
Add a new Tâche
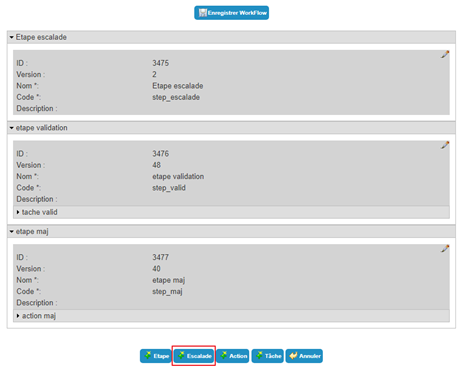tap(268, 356)
